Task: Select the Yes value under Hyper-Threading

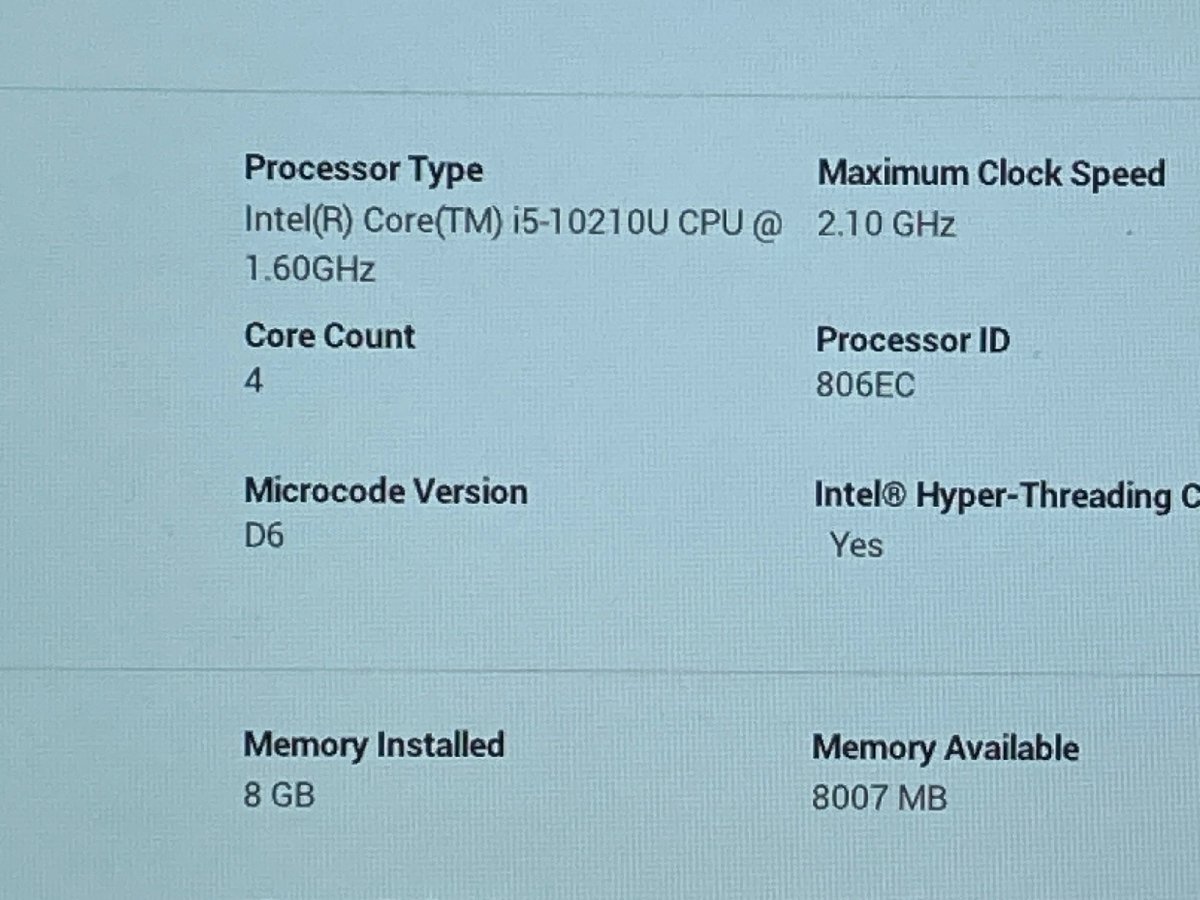Action: pos(856,545)
